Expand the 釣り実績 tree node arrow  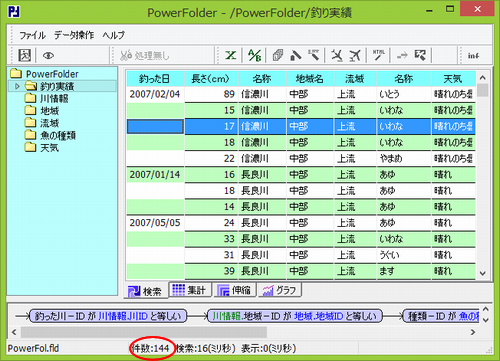pos(17,86)
